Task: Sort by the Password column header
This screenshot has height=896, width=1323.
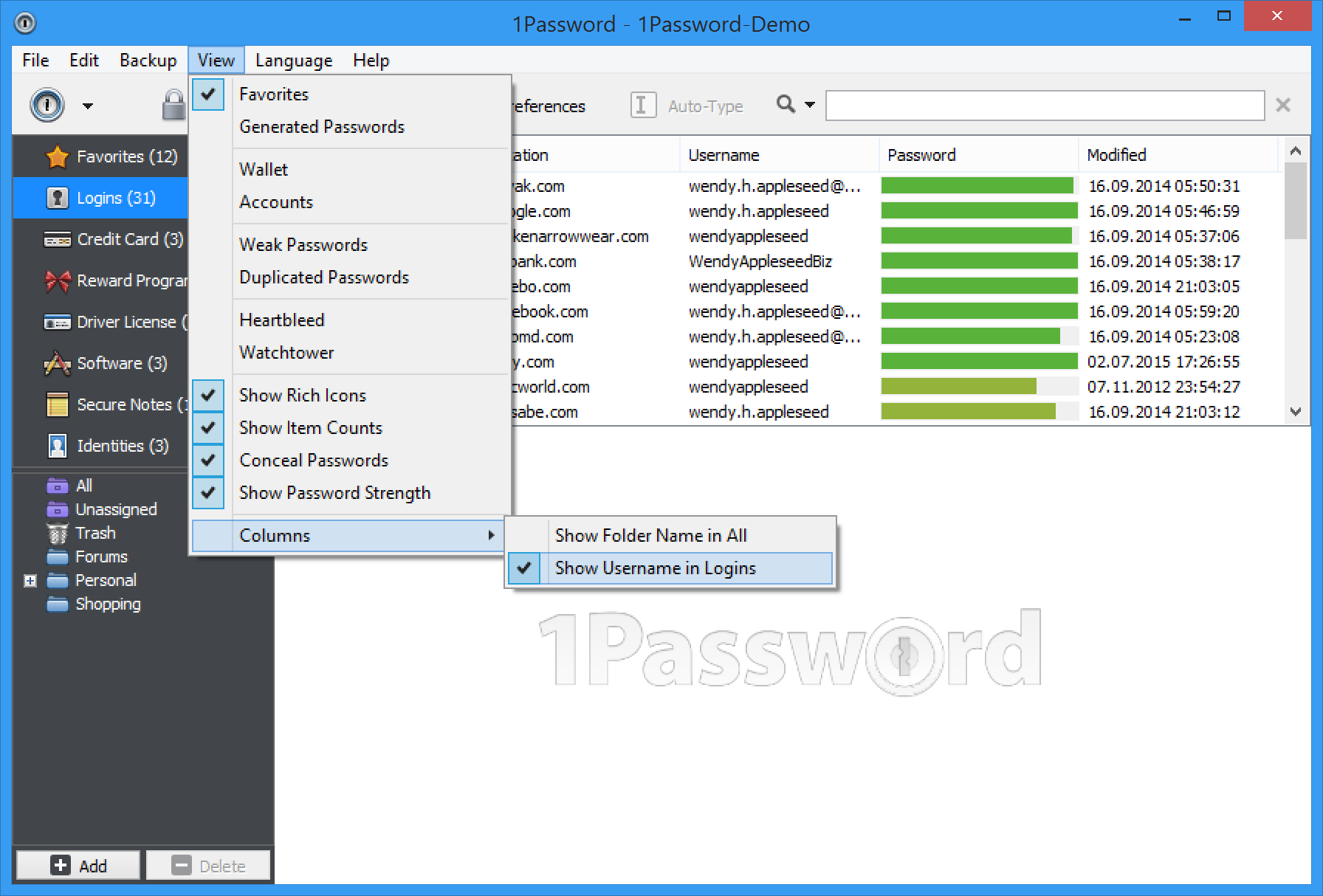Action: [x=978, y=155]
